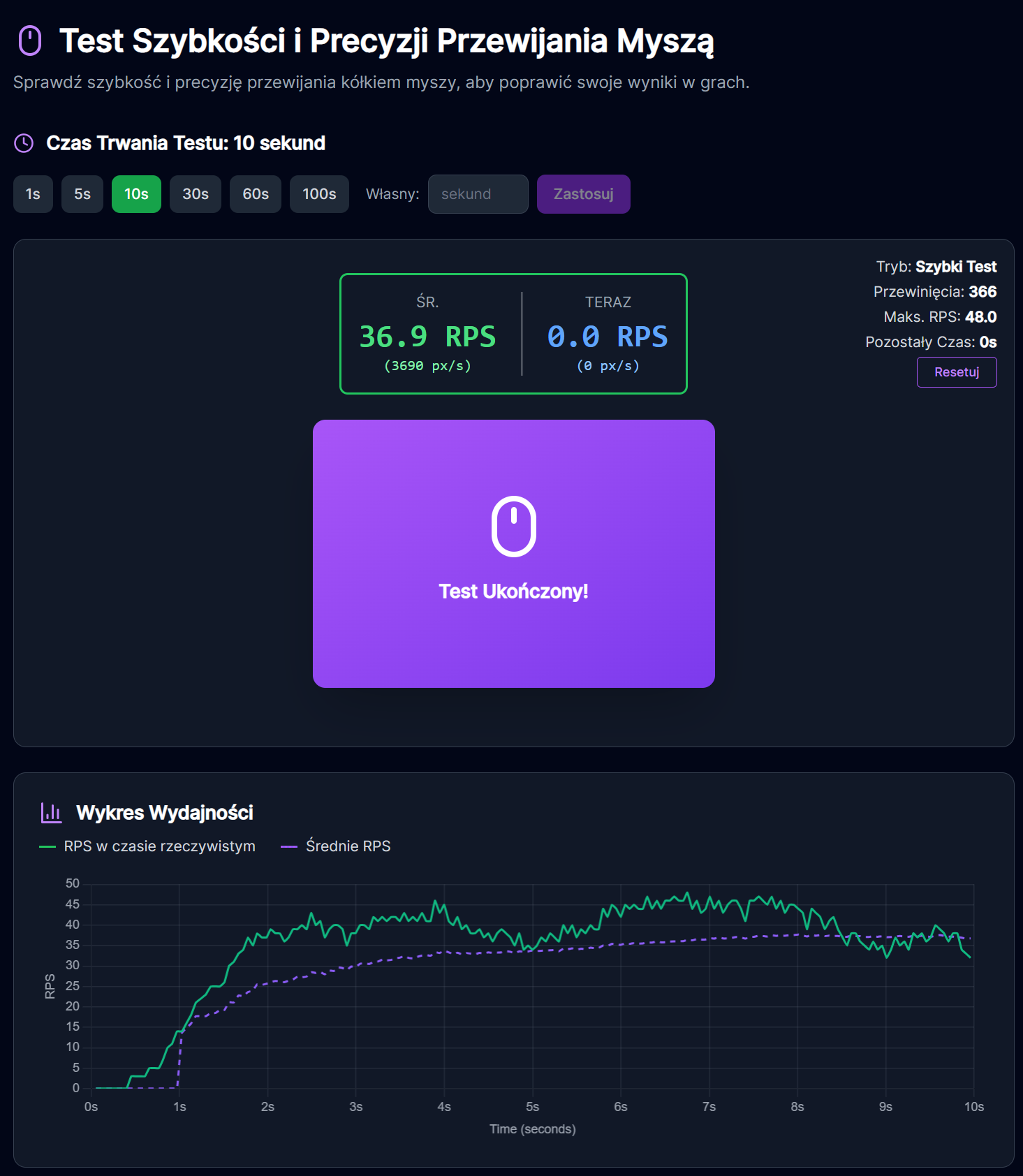Click the white mouse icon in purple area
1023x1176 pixels.
513,527
